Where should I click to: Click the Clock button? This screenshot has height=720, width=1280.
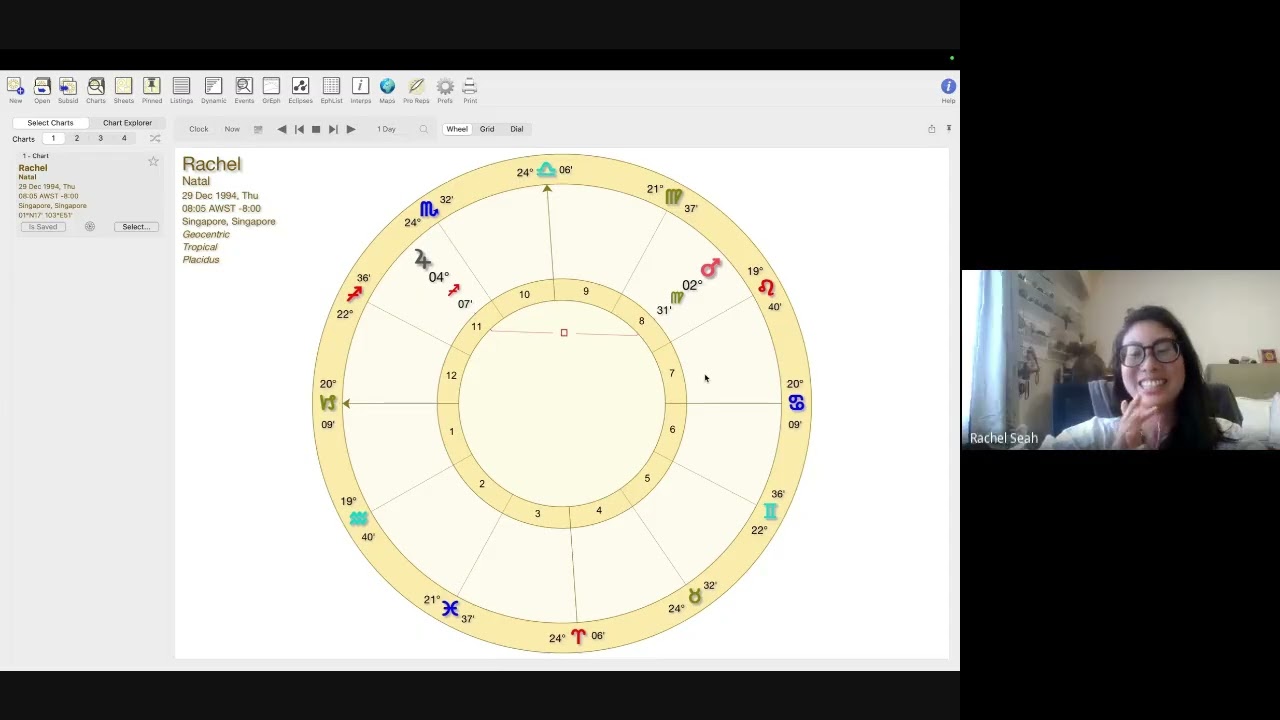199,129
